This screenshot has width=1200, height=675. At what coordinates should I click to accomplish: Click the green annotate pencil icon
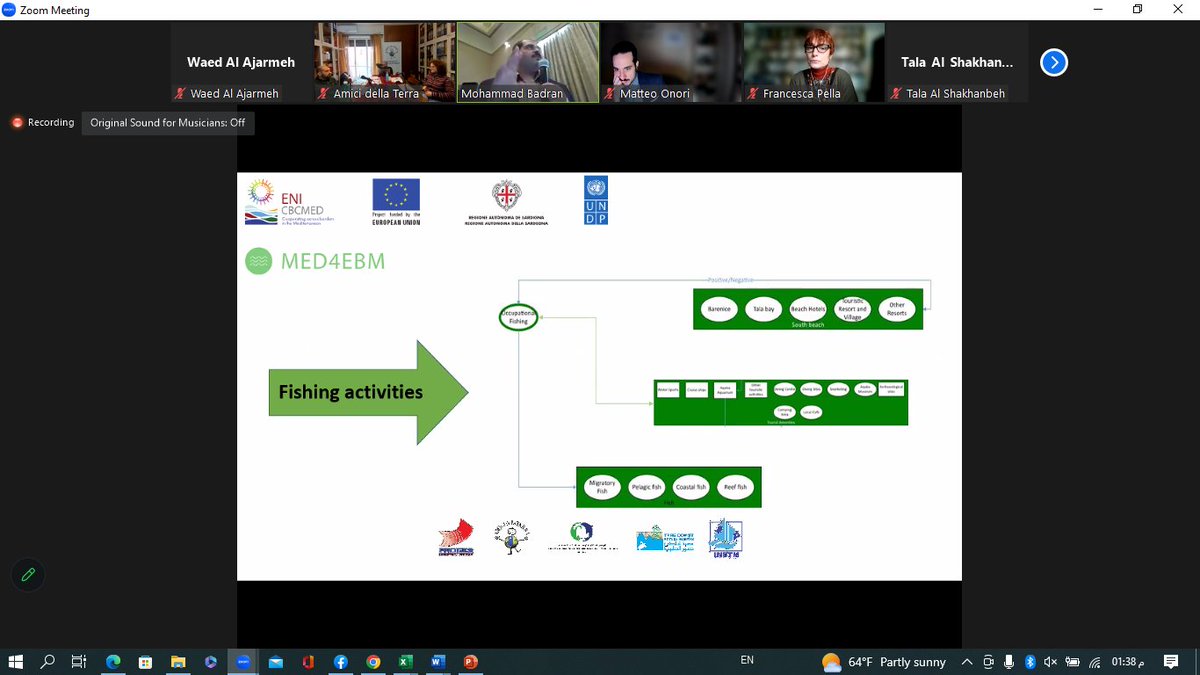pyautogui.click(x=29, y=574)
